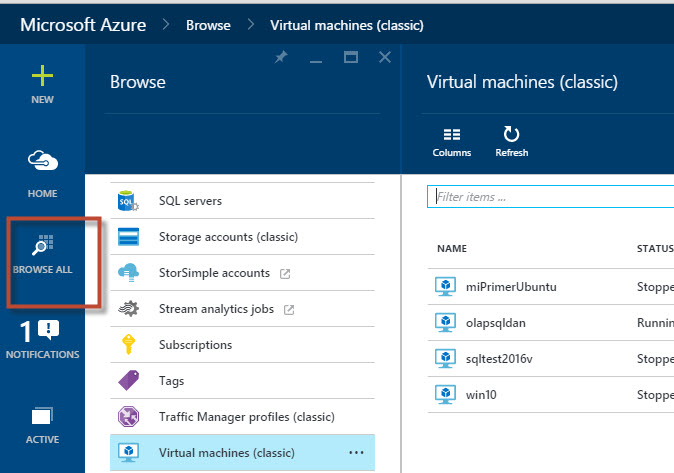This screenshot has height=473, width=674.
Task: Open BROWSE ALL in sidebar
Action: click(x=43, y=245)
